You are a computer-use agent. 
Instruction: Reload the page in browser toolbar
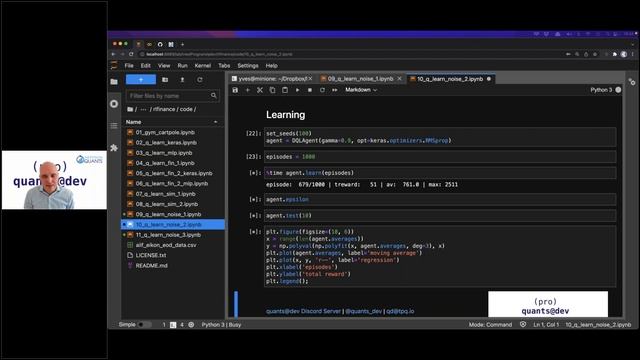coord(131,54)
